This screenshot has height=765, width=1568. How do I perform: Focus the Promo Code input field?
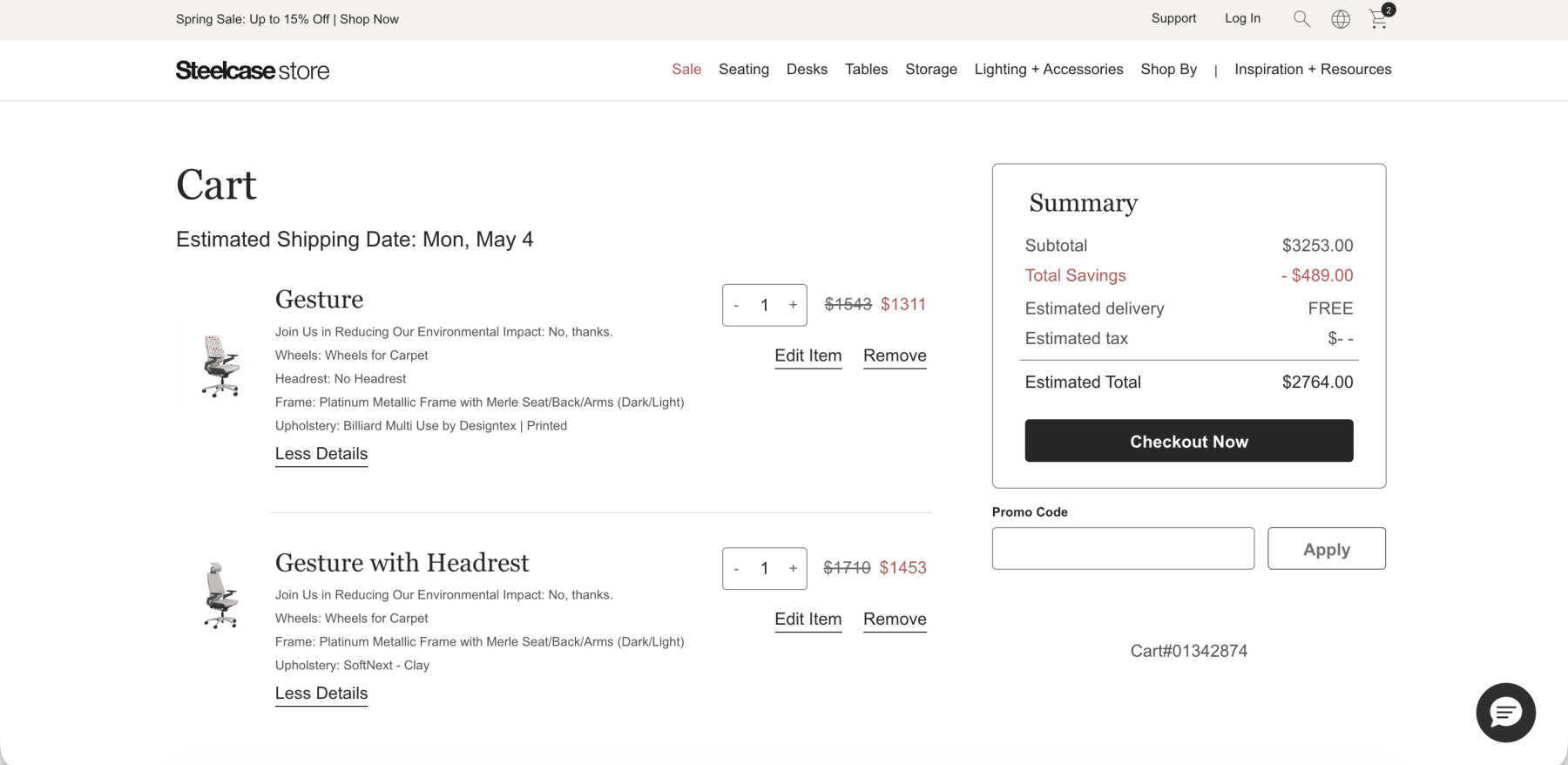pyautogui.click(x=1123, y=549)
